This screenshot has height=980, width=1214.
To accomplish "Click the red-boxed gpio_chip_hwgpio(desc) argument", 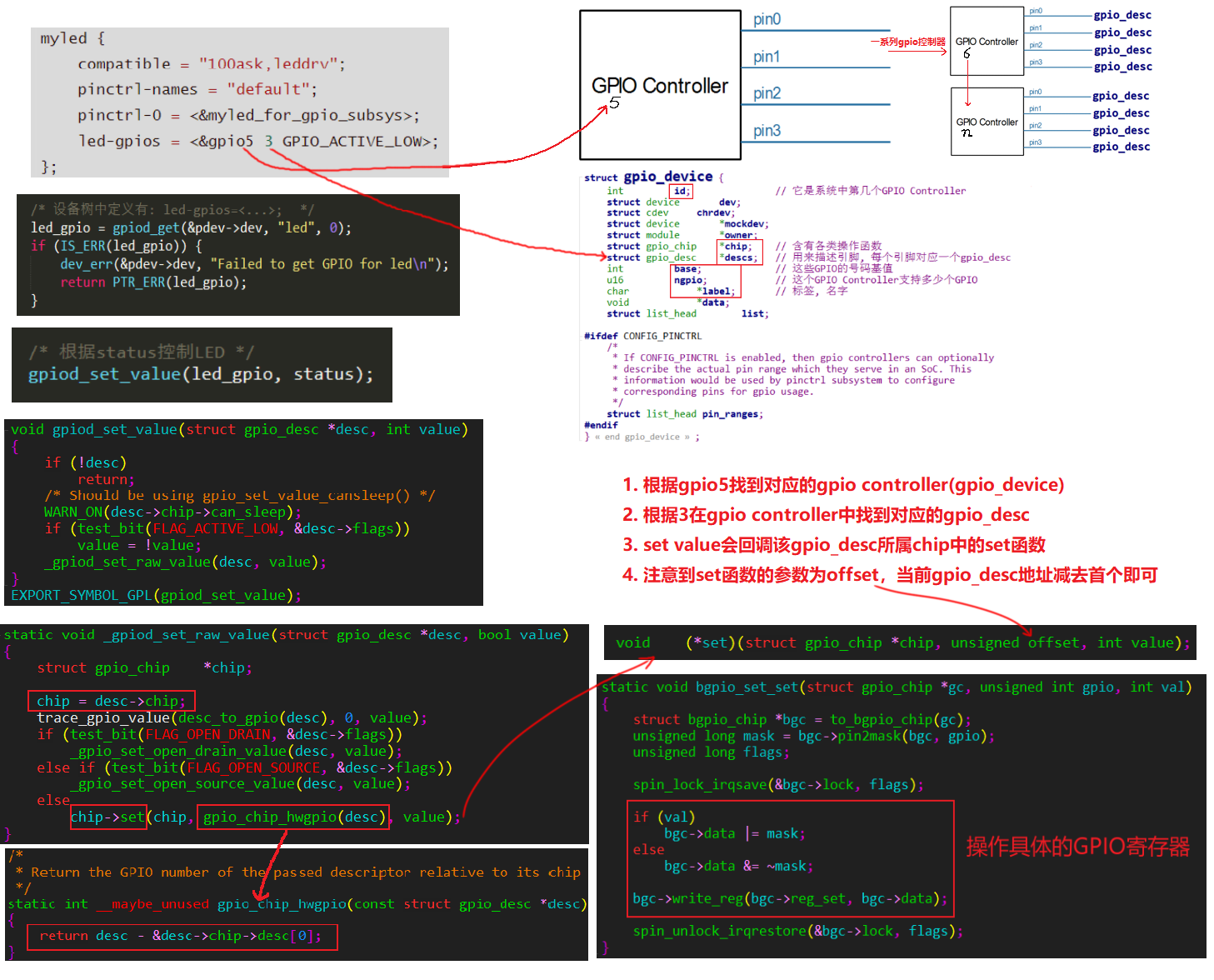I will coord(293,817).
